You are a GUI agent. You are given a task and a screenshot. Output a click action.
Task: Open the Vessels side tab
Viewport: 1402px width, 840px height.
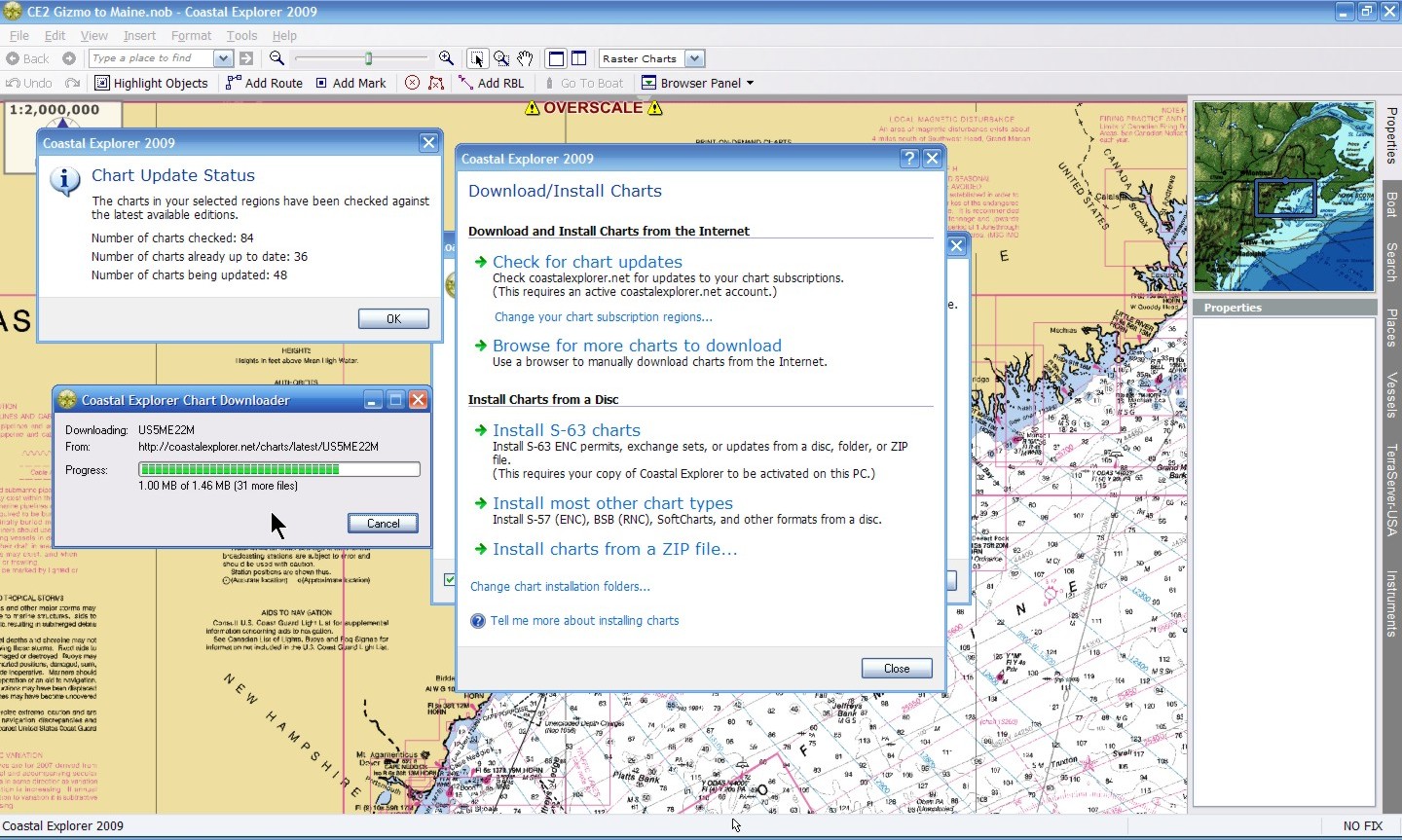pos(1391,394)
